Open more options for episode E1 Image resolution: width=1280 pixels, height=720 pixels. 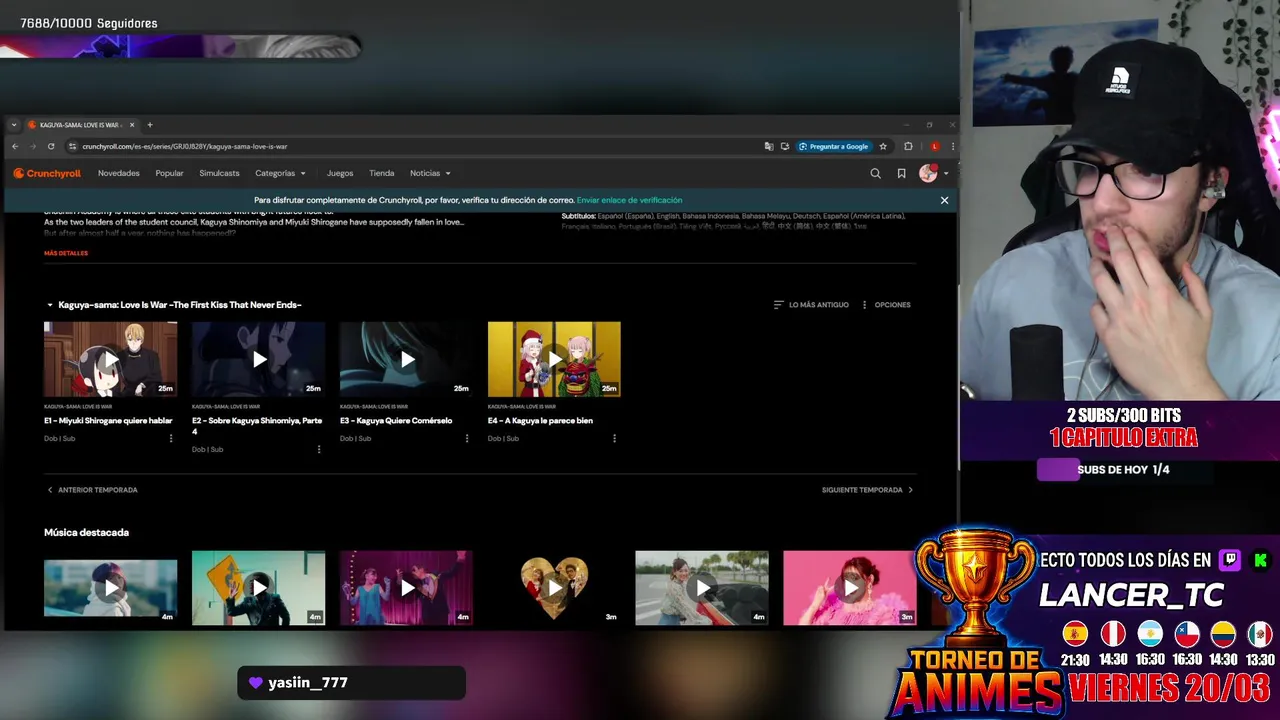(170, 438)
